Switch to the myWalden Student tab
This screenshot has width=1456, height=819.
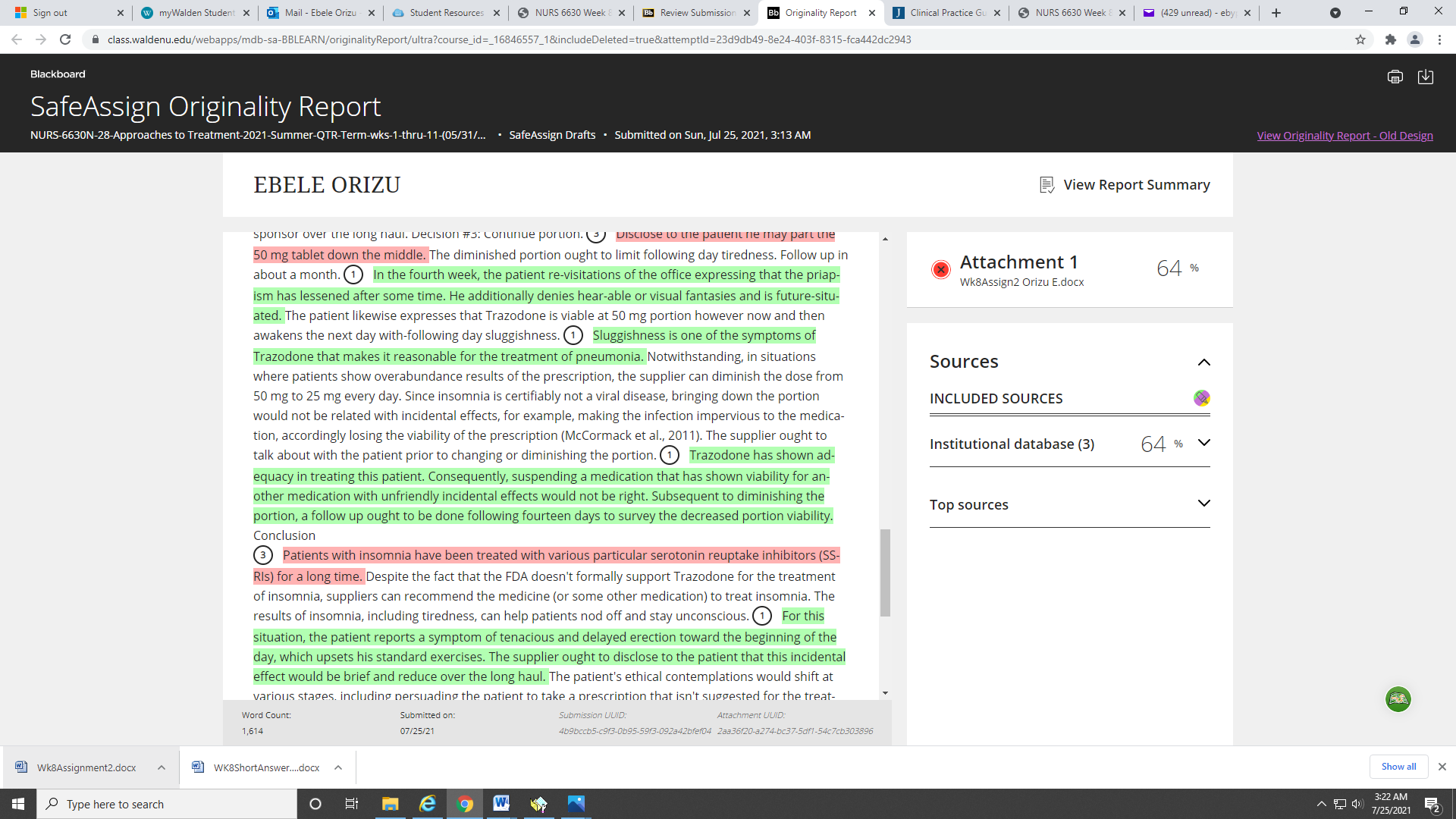[196, 13]
